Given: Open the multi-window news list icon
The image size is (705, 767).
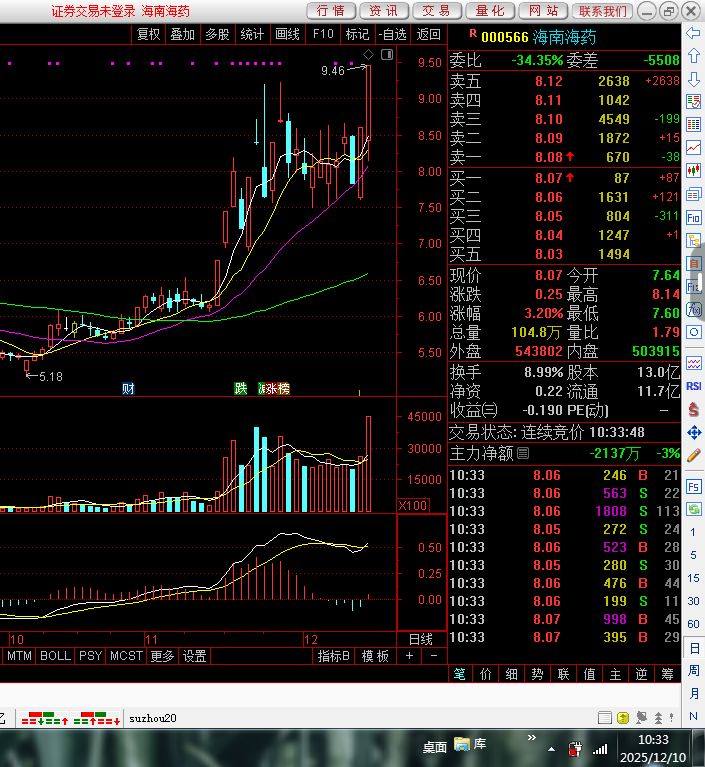Looking at the screenshot, I should (x=693, y=194).
